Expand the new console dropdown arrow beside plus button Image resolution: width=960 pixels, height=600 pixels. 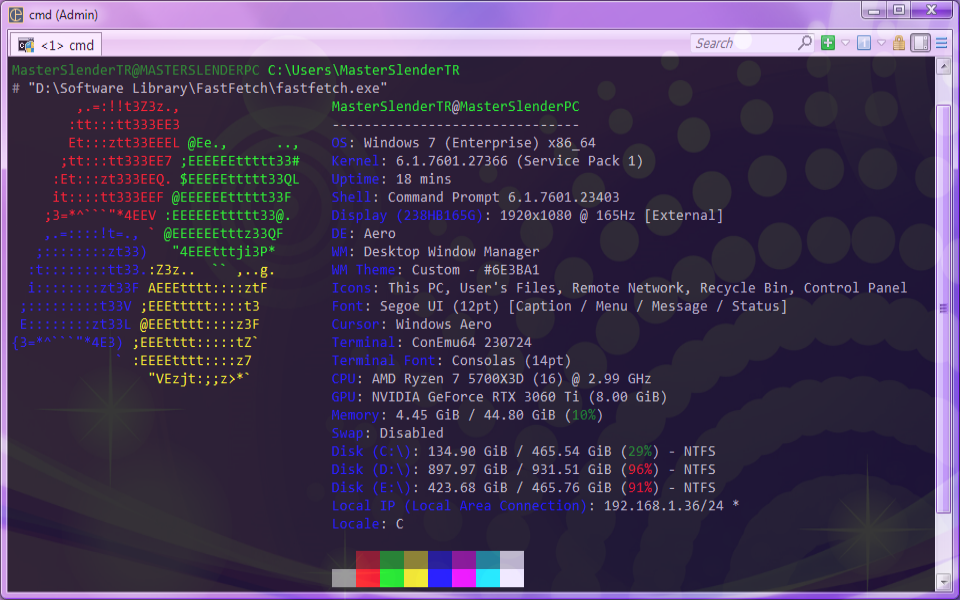pyautogui.click(x=846, y=43)
